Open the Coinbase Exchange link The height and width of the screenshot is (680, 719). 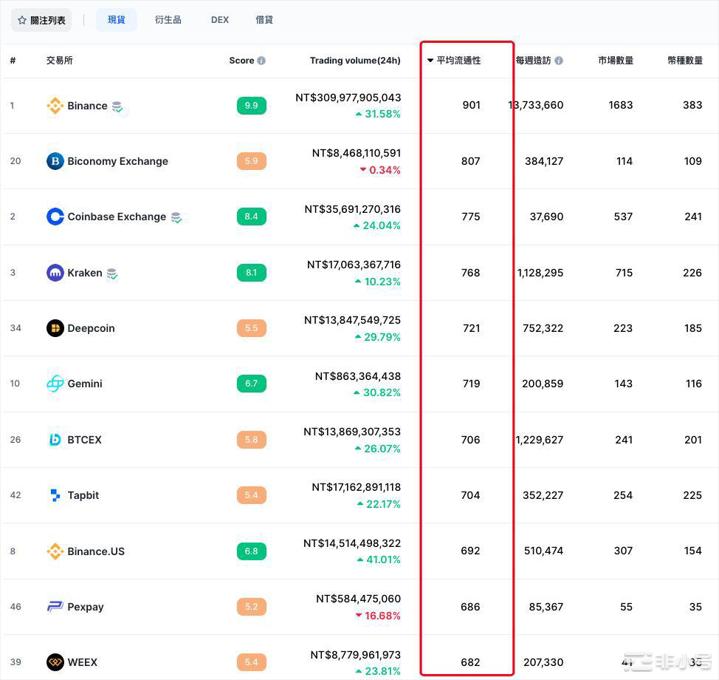pyautogui.click(x=117, y=216)
